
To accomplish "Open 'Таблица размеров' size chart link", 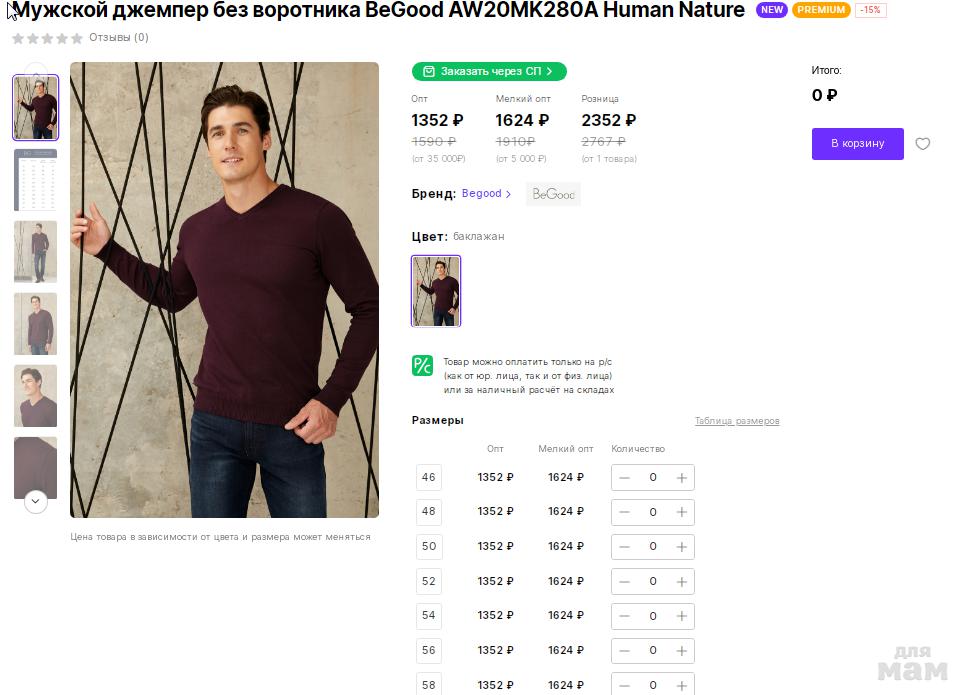I will (737, 421).
